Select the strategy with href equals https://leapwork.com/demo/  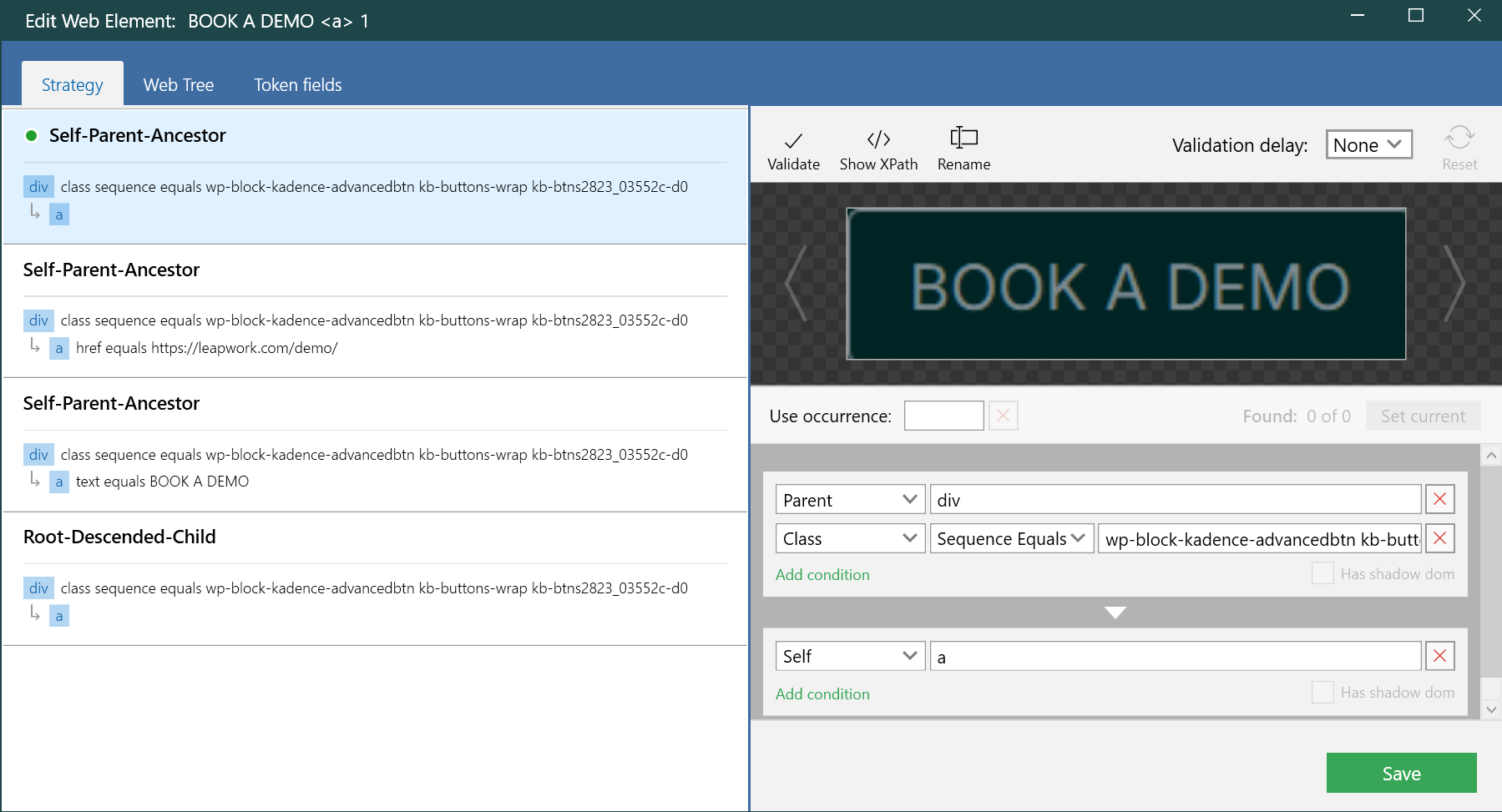pos(375,311)
